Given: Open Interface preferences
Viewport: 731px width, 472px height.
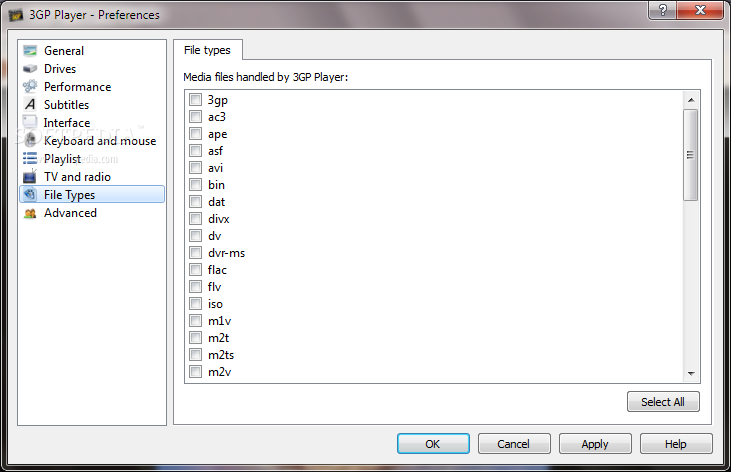Looking at the screenshot, I should point(92,122).
